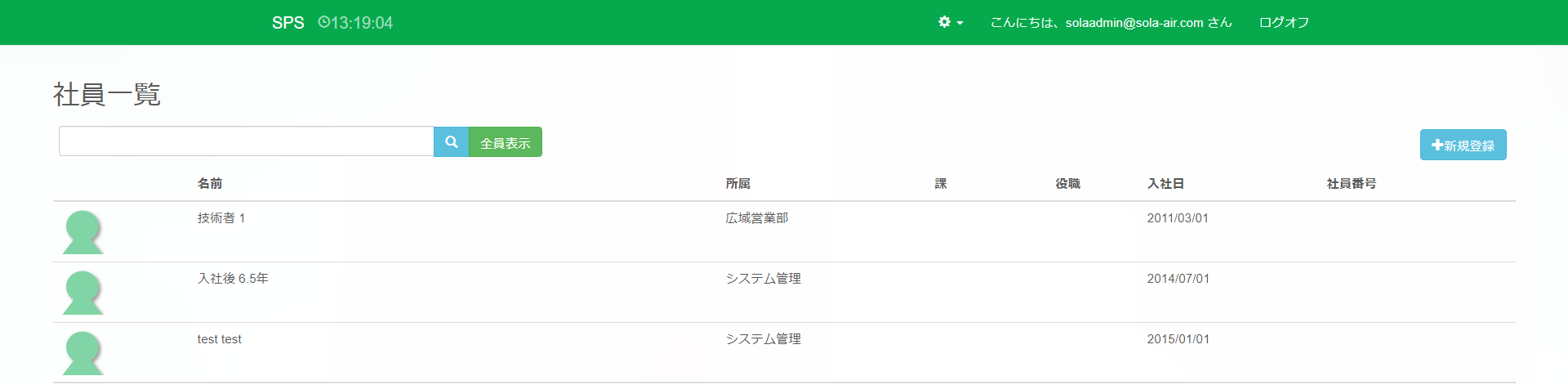Screen dimensions: 1568x385
Task: Click the 役職 column header
Action: [x=1067, y=184]
